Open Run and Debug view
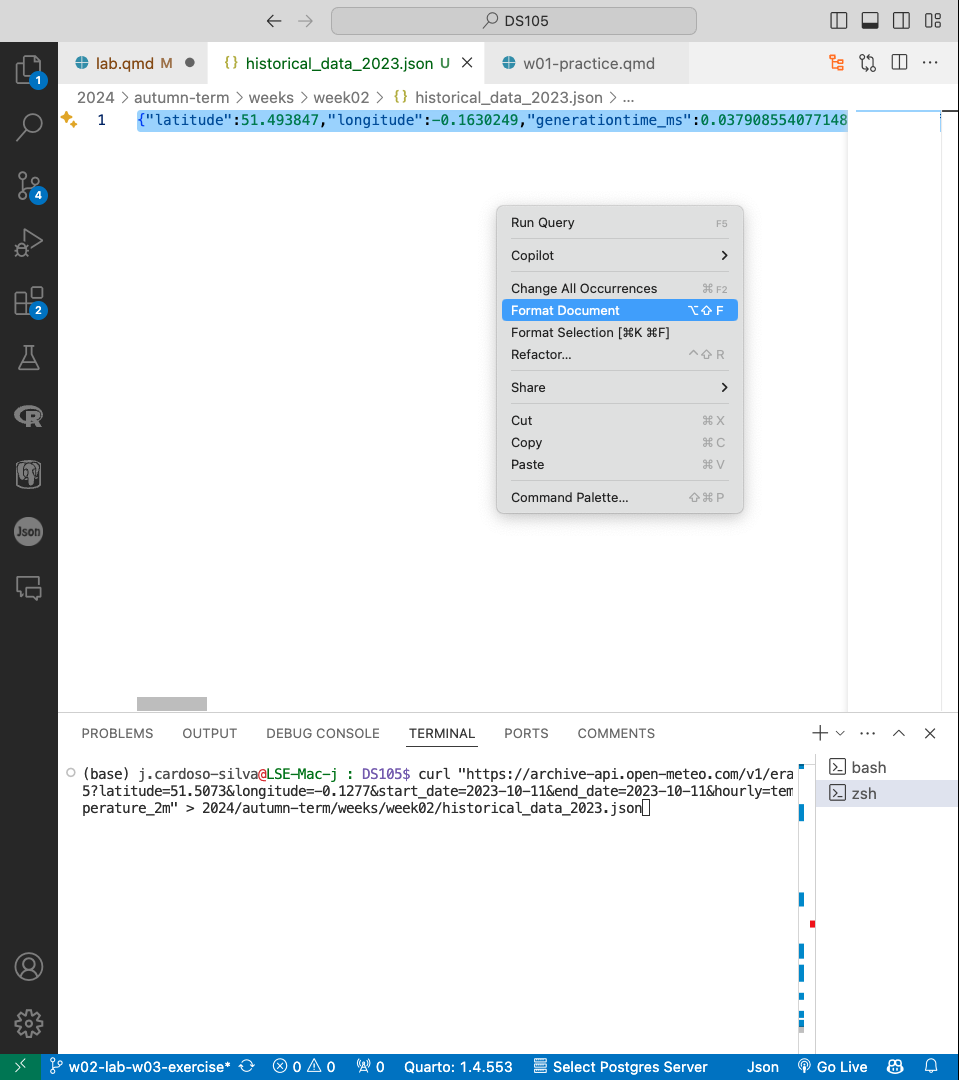Screen dimensions: 959x1080 (29, 243)
